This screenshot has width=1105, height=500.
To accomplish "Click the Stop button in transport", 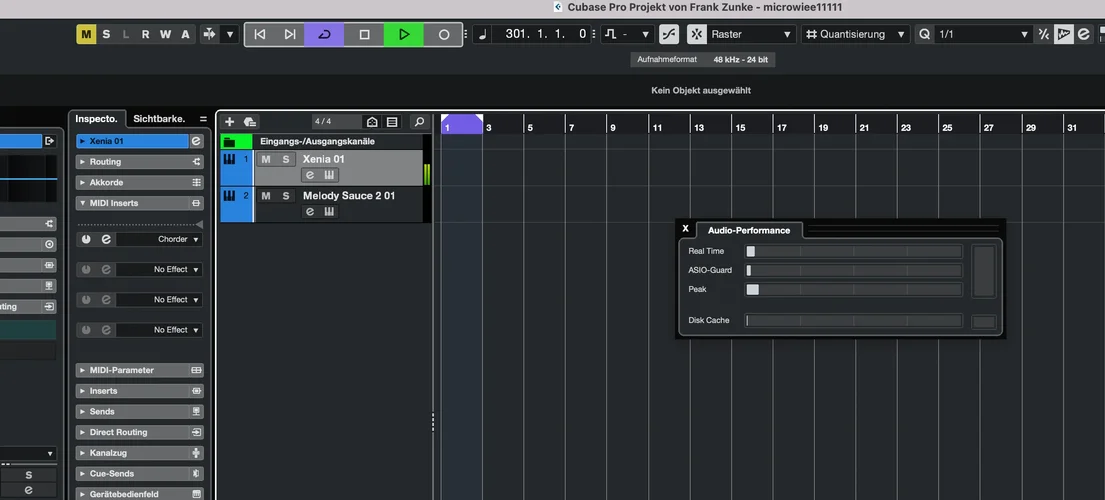I will click(x=364, y=34).
